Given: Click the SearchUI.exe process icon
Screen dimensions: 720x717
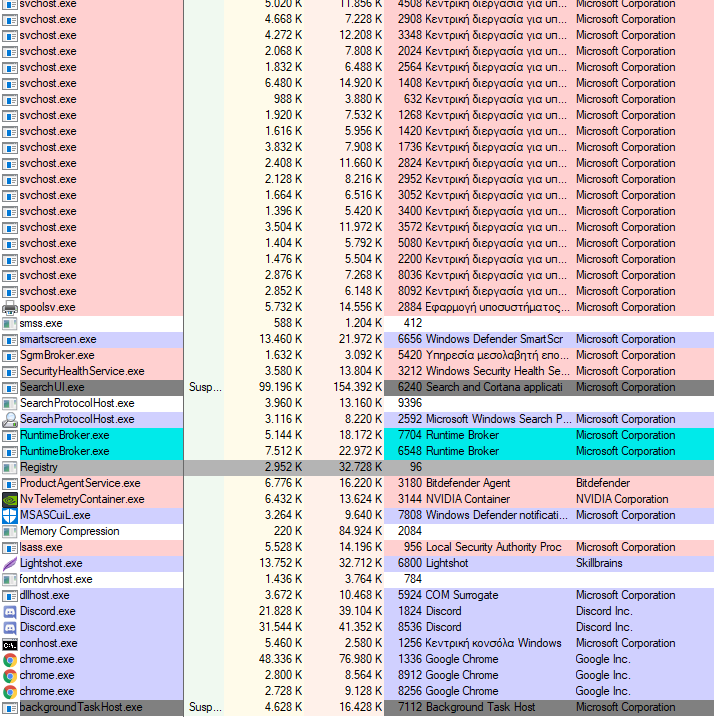Looking at the screenshot, I should pyautogui.click(x=10, y=388).
